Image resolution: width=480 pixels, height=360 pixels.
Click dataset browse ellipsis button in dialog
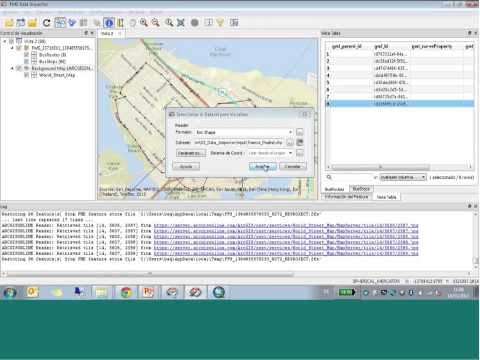click(290, 143)
